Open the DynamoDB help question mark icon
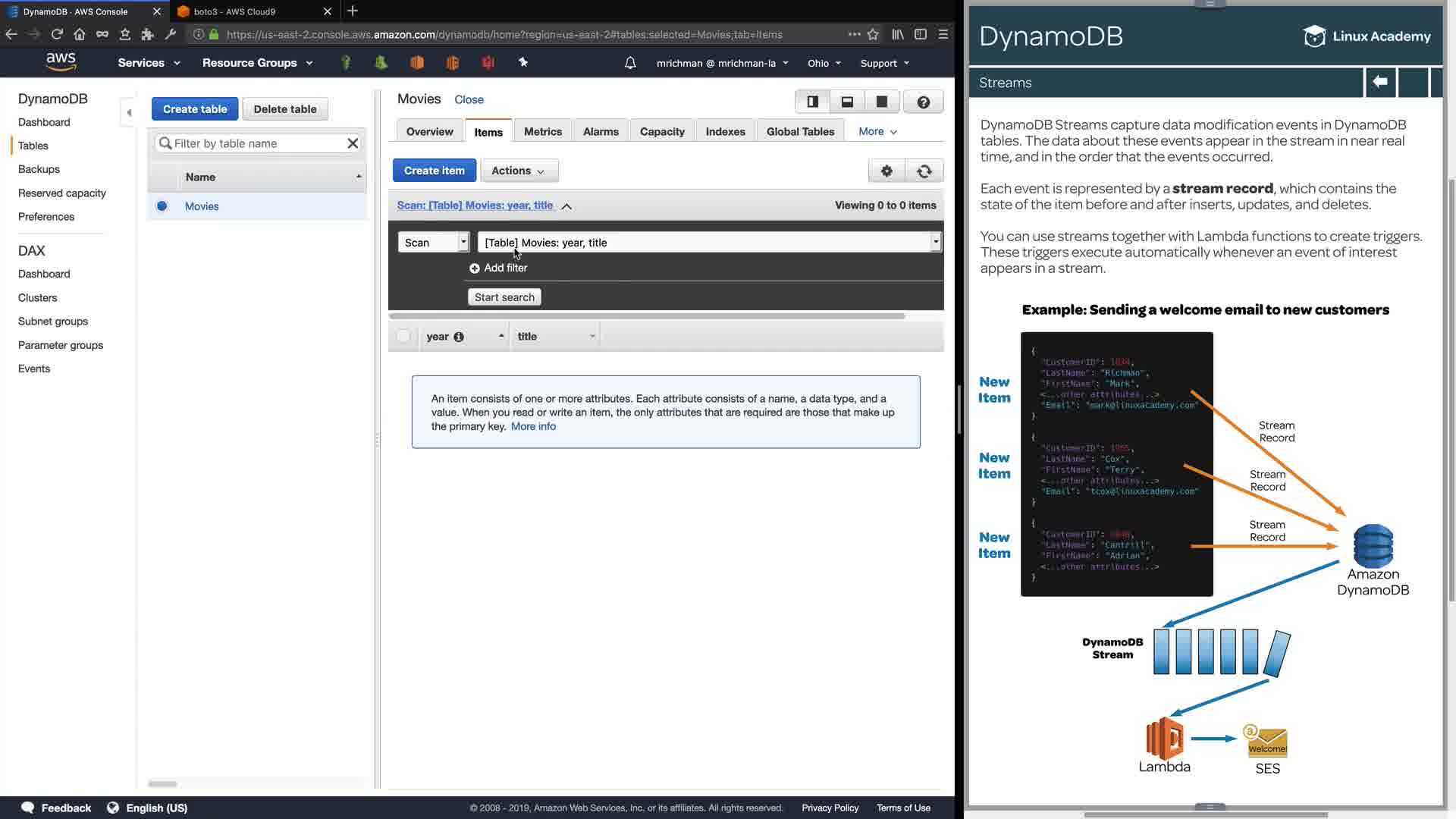The height and width of the screenshot is (819, 1456). click(923, 102)
